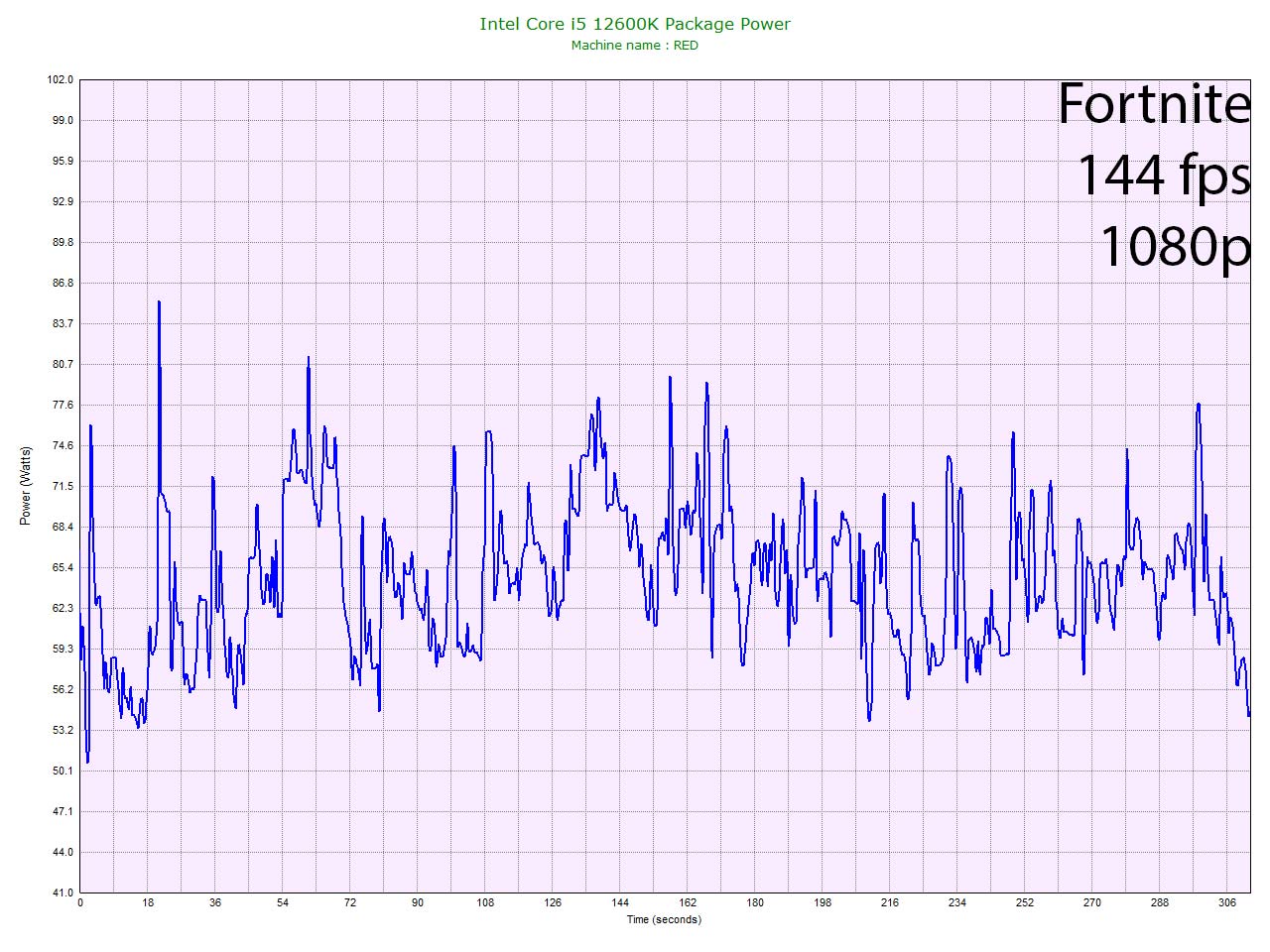Click the 72 mark on the time axis
The image size is (1270, 952).
(350, 902)
